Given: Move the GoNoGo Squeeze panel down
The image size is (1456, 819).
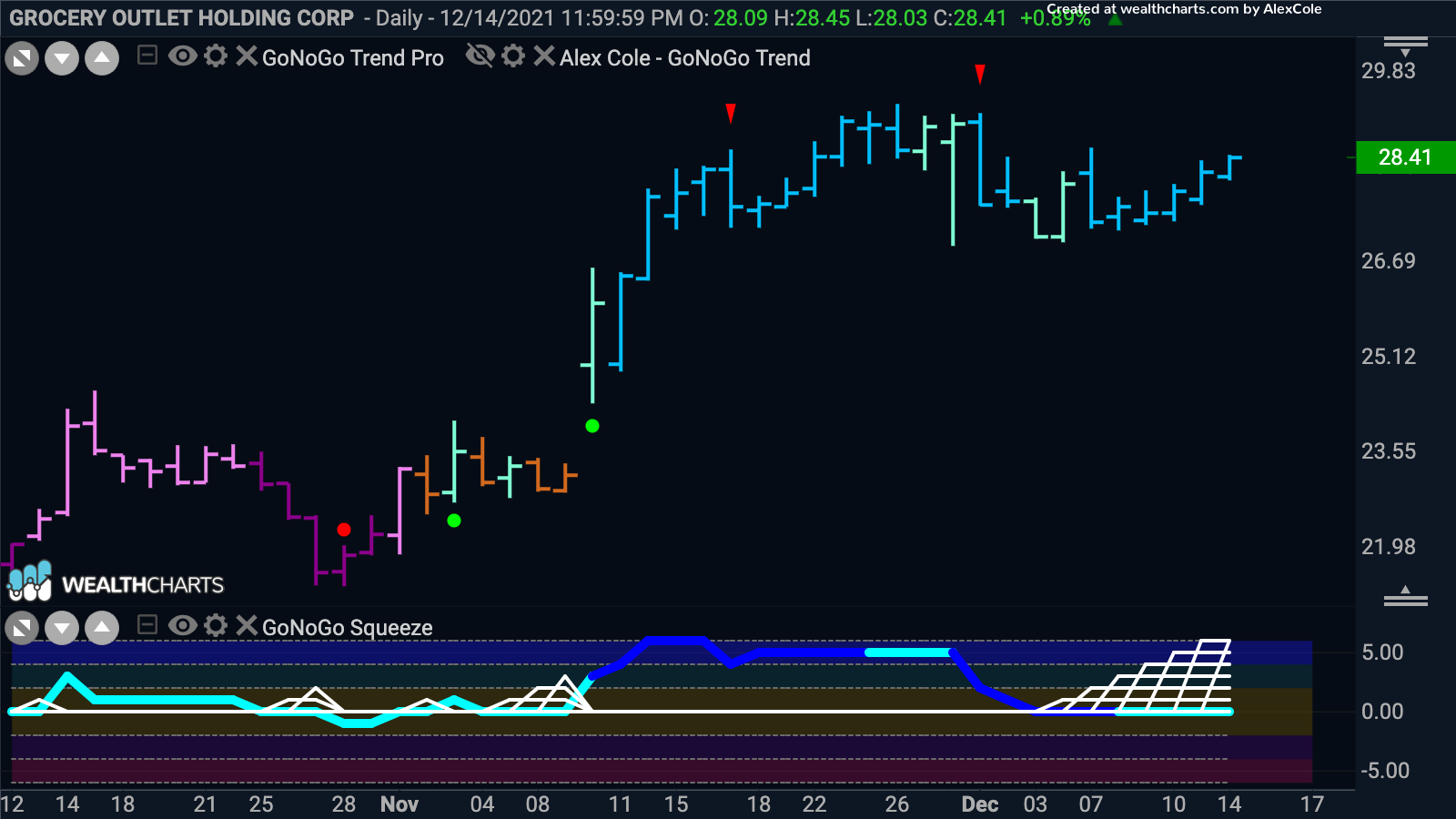Looking at the screenshot, I should (x=62, y=628).
